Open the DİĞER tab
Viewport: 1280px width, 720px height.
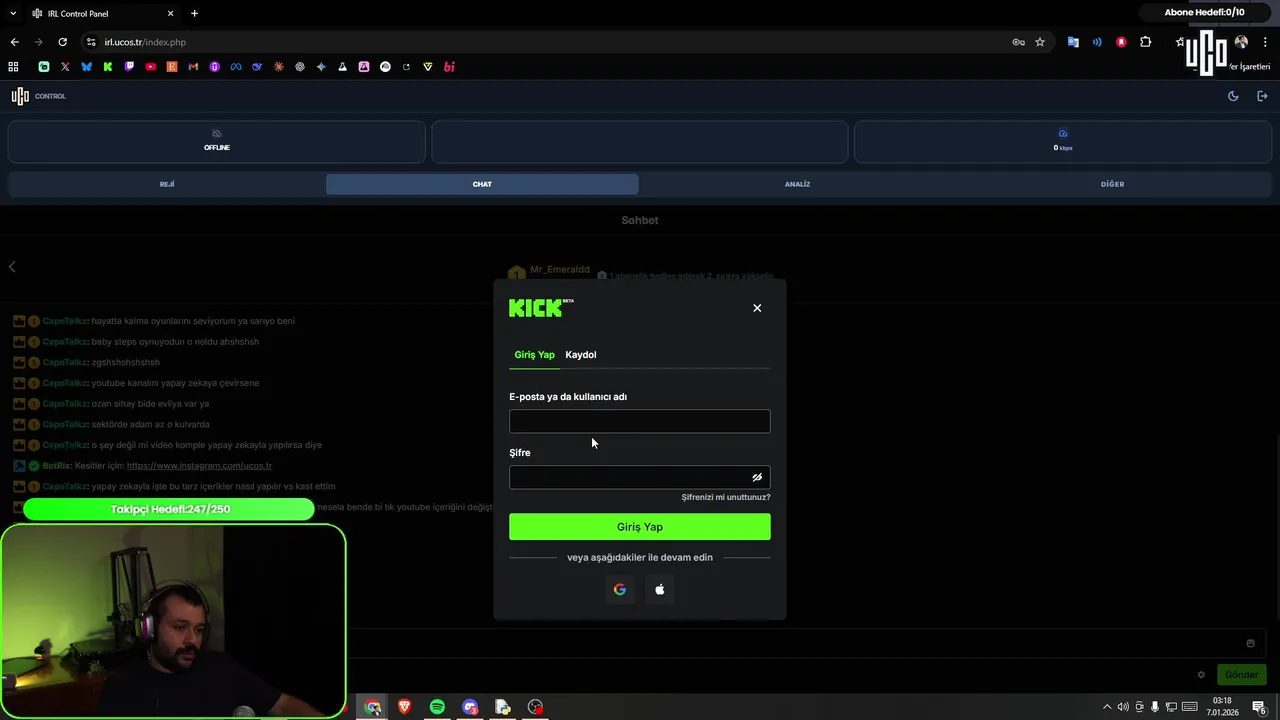click(x=1112, y=184)
